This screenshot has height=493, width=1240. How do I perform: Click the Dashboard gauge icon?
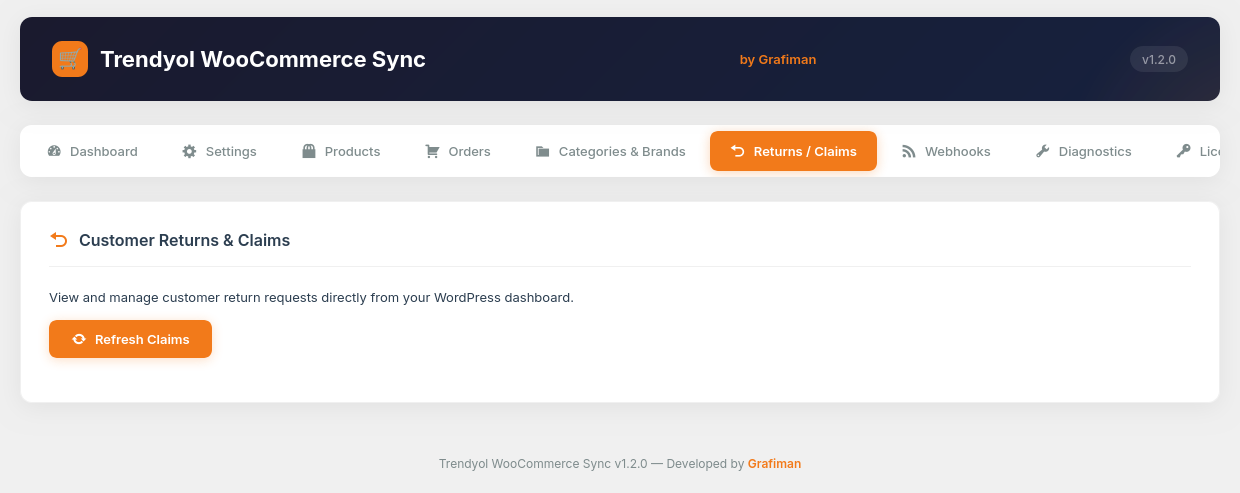54,151
